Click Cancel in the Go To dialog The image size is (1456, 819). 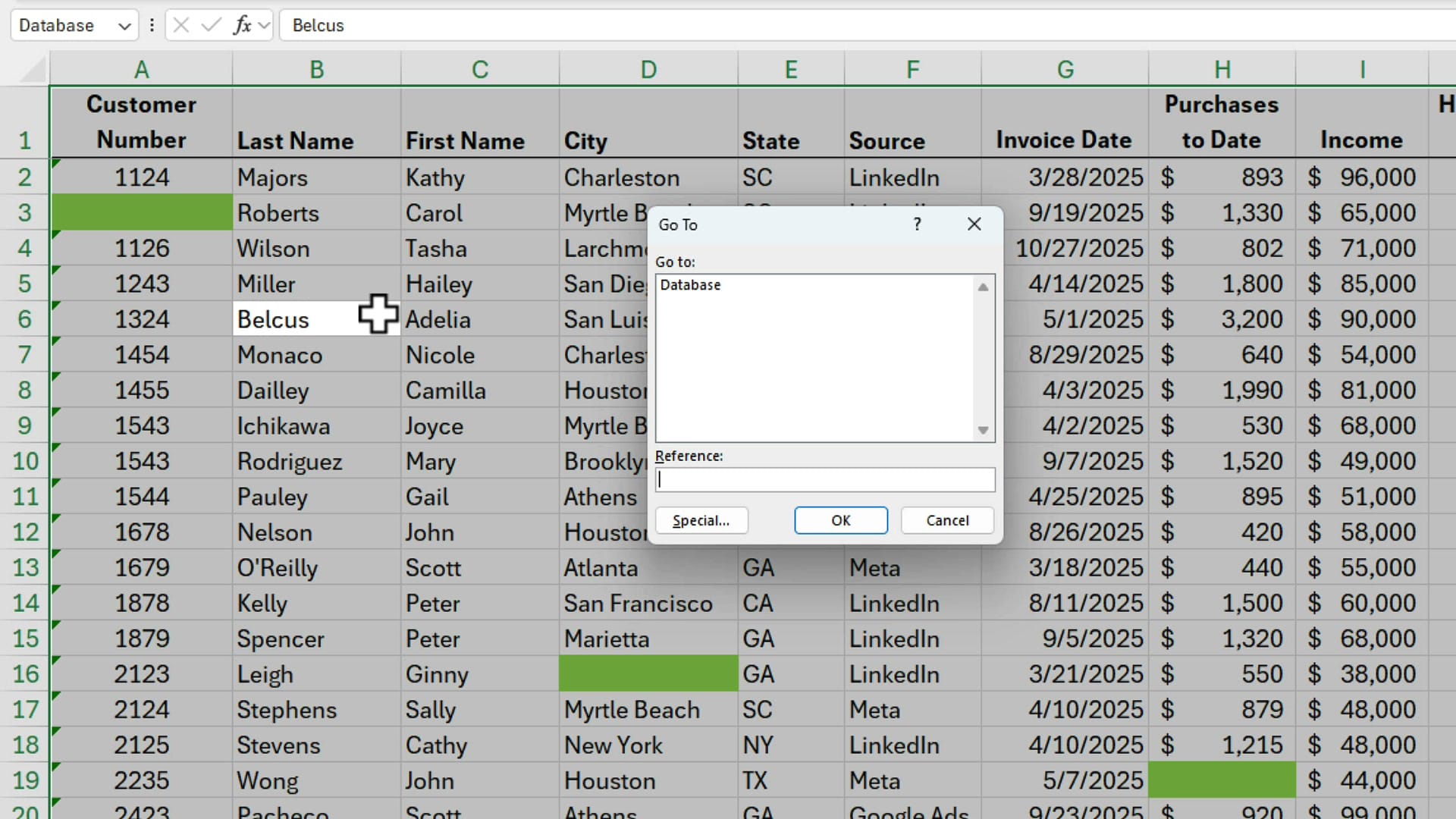(x=946, y=520)
